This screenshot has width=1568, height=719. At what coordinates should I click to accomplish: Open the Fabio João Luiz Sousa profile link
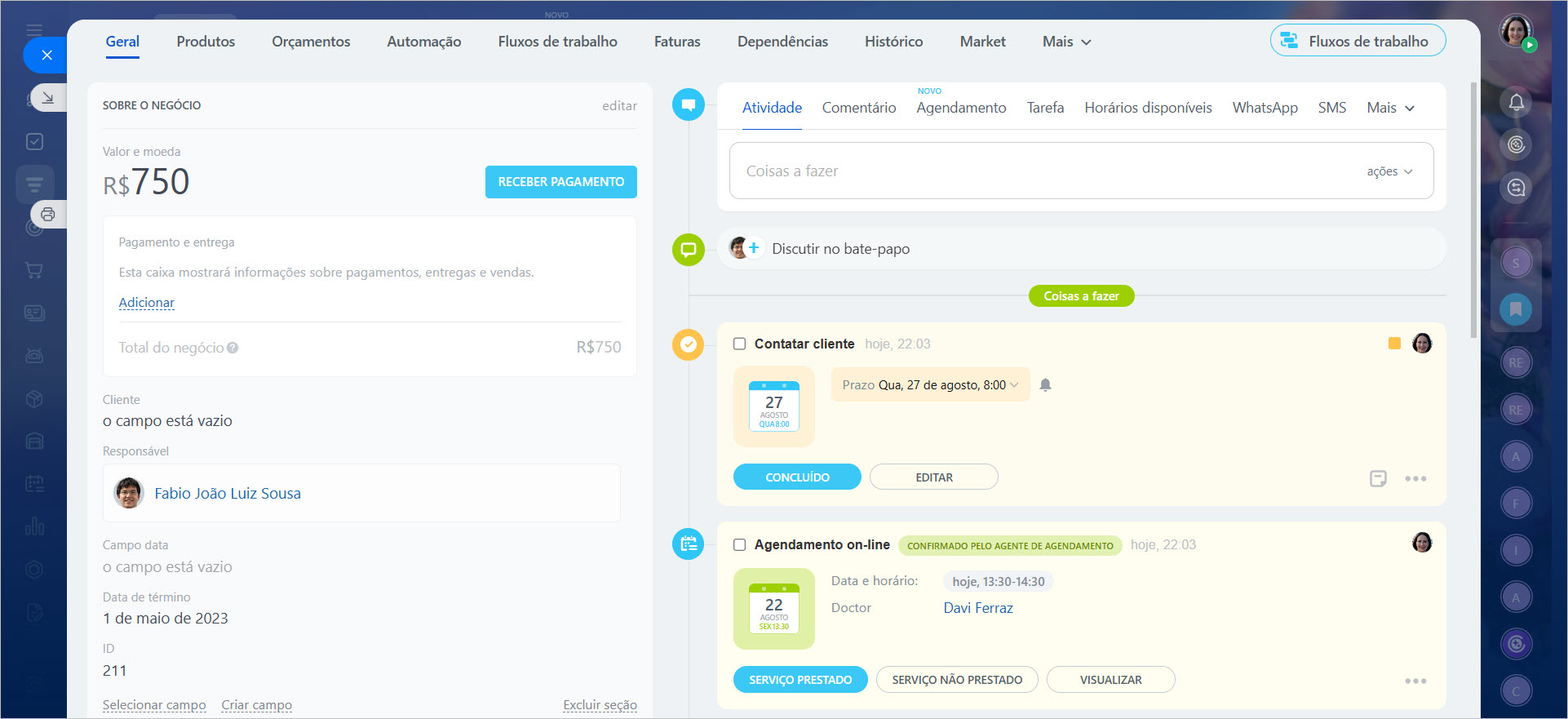click(228, 494)
